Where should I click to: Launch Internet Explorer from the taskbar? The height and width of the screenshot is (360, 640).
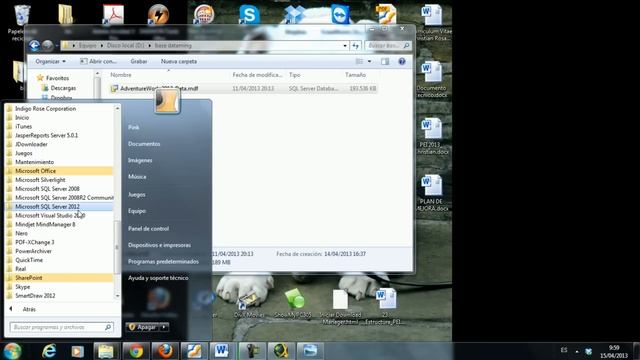tap(49, 351)
